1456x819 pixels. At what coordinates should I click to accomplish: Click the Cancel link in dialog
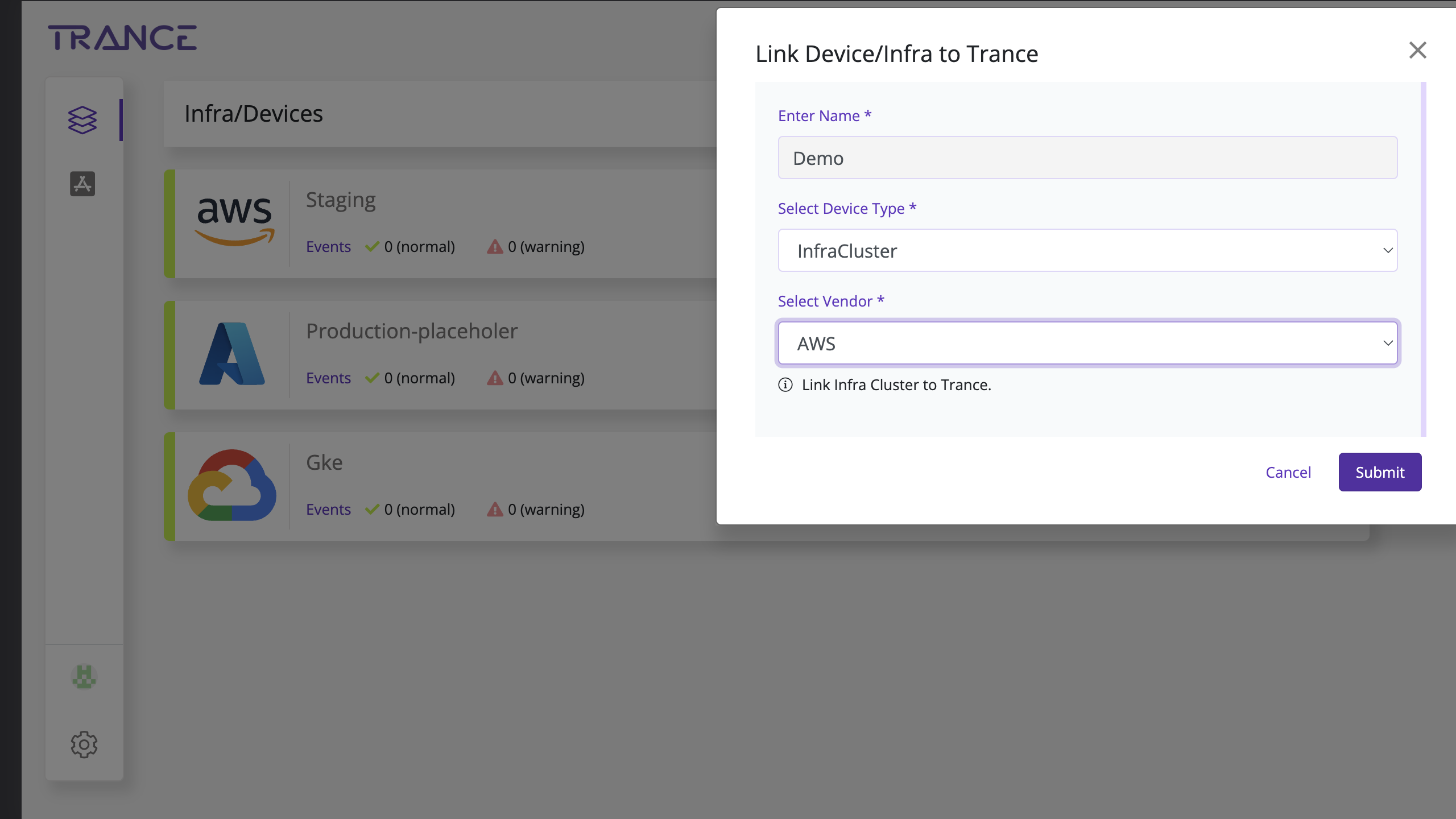pos(1288,472)
